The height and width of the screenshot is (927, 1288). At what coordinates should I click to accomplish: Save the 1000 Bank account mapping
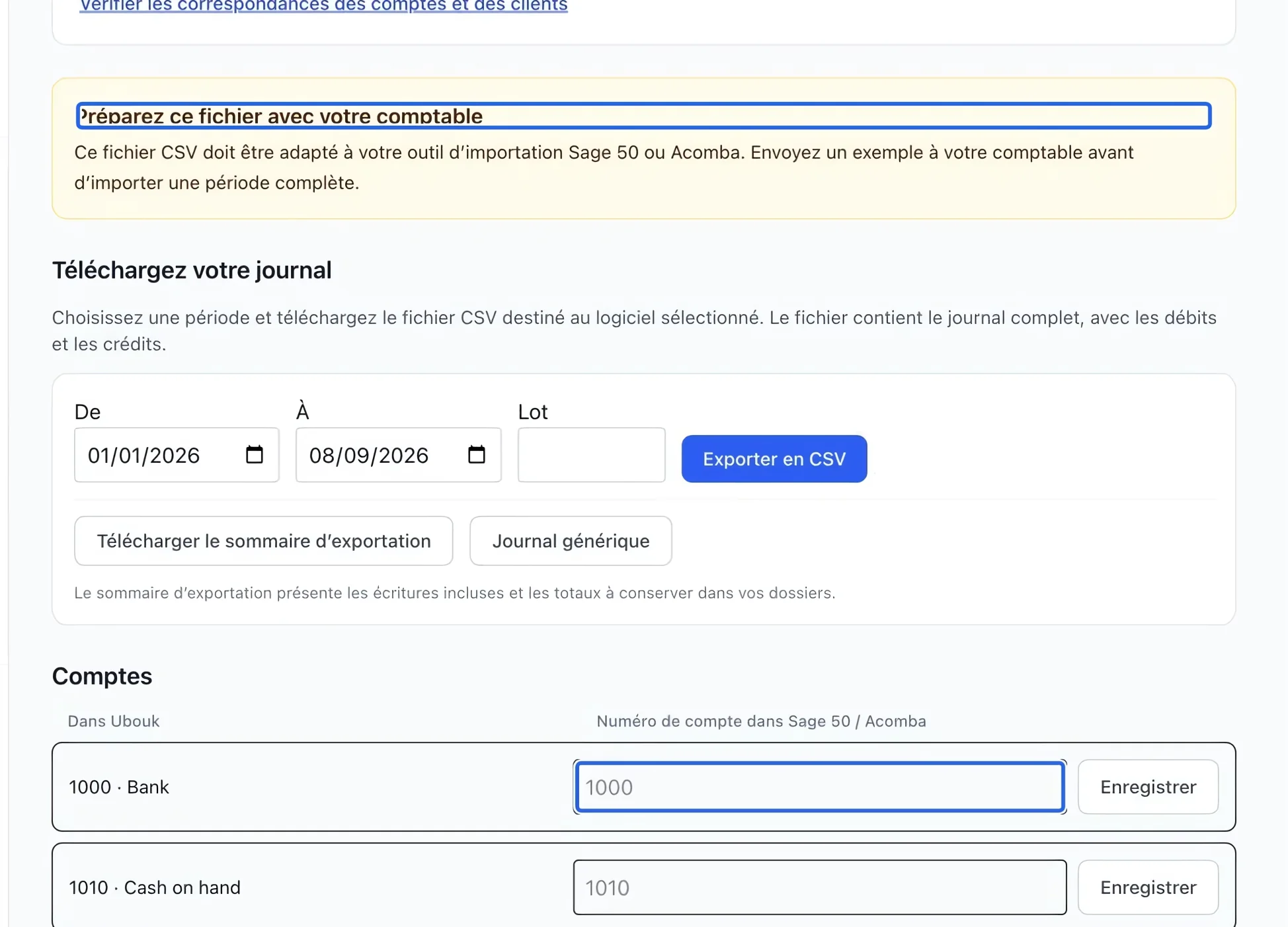coord(1148,787)
